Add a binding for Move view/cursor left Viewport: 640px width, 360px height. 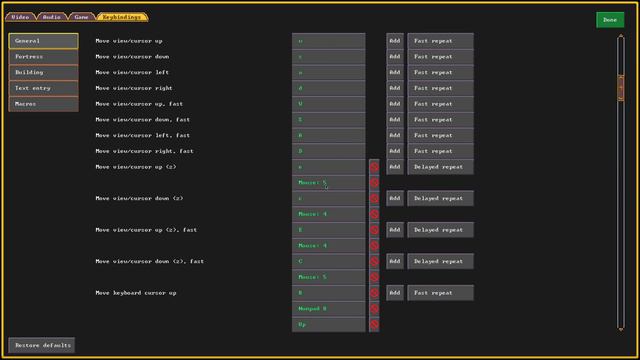pyautogui.click(x=395, y=72)
